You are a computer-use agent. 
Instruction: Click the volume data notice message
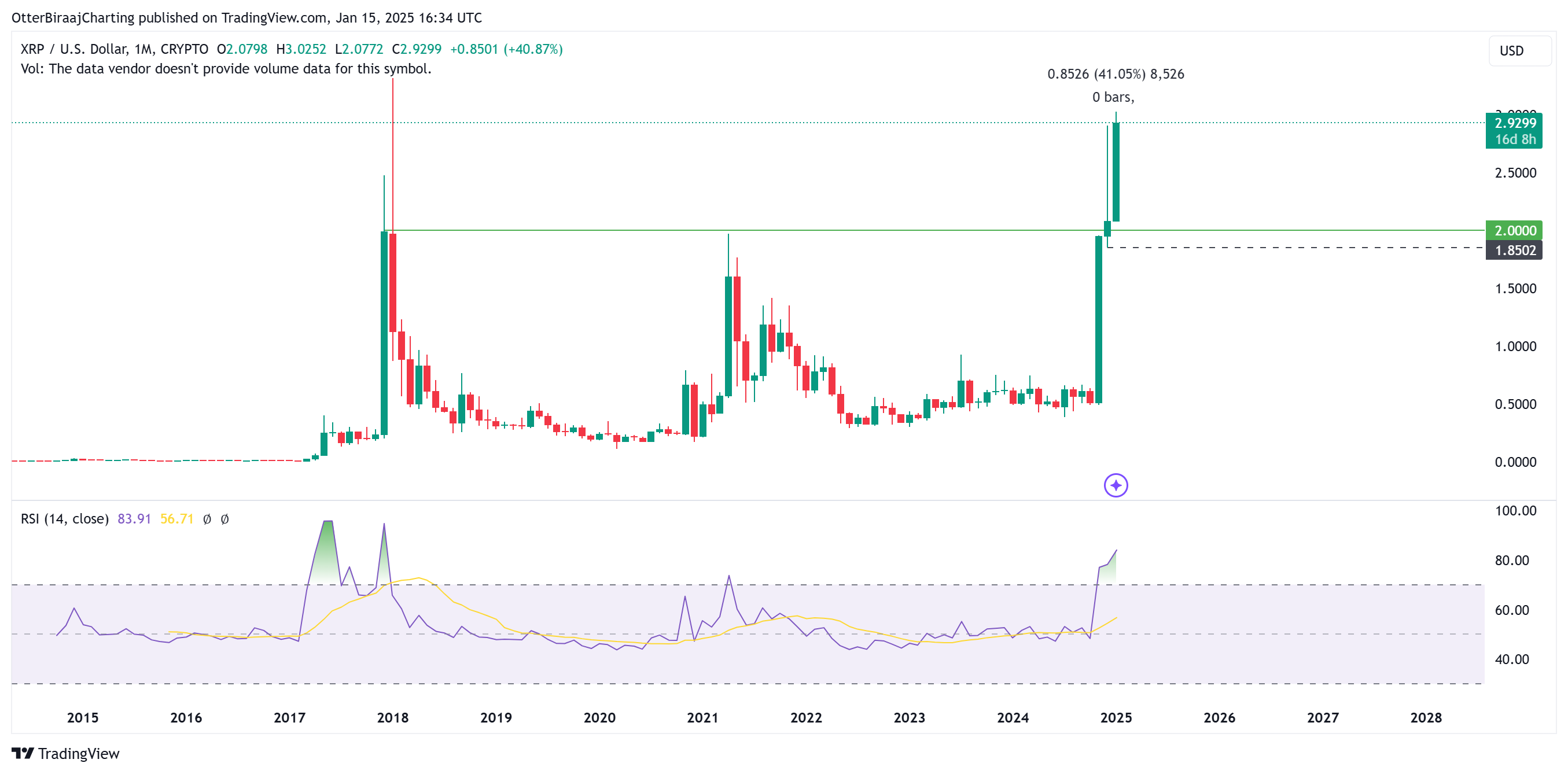point(225,69)
